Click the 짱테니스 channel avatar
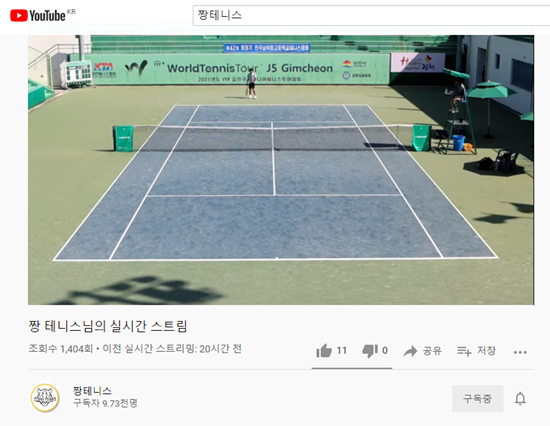Screen dimensions: 550x426 45,398
